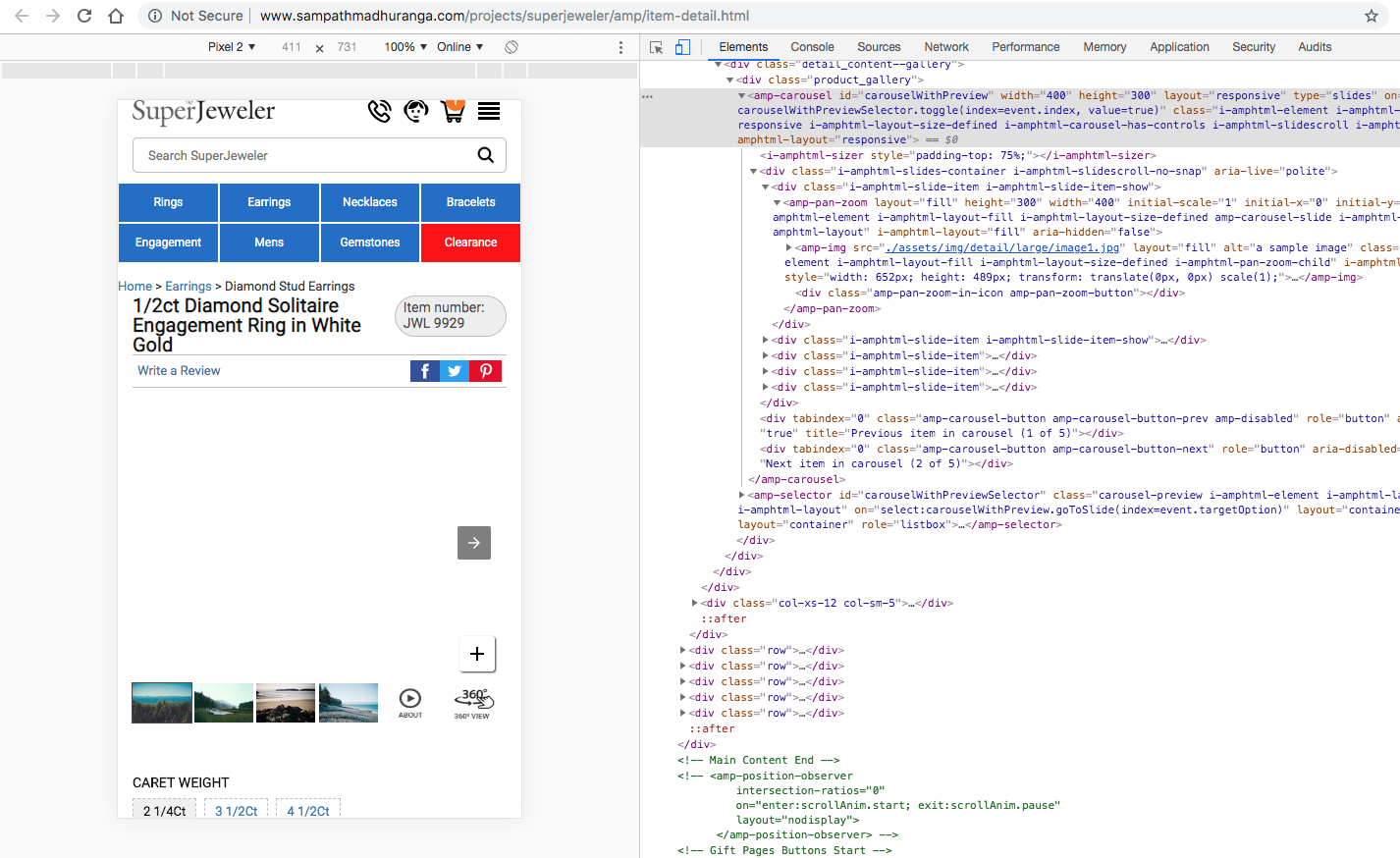The height and width of the screenshot is (858, 1400).
Task: Open the 360° VIEW icon
Action: pyautogui.click(x=473, y=700)
